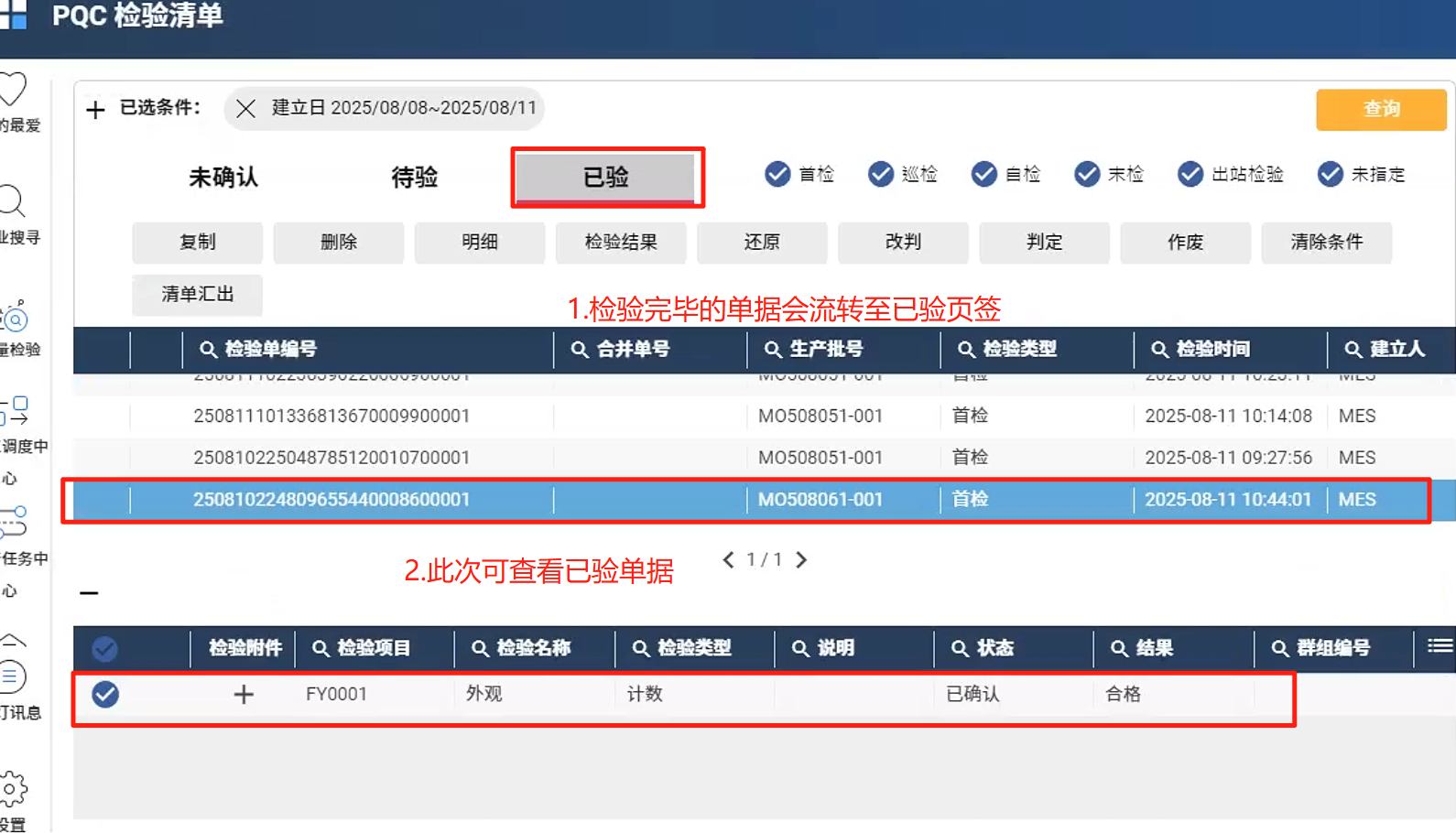The height and width of the screenshot is (833, 1456).
Task: Select highlighted row 250810224809655440008600001
Action: pyautogui.click(x=765, y=500)
